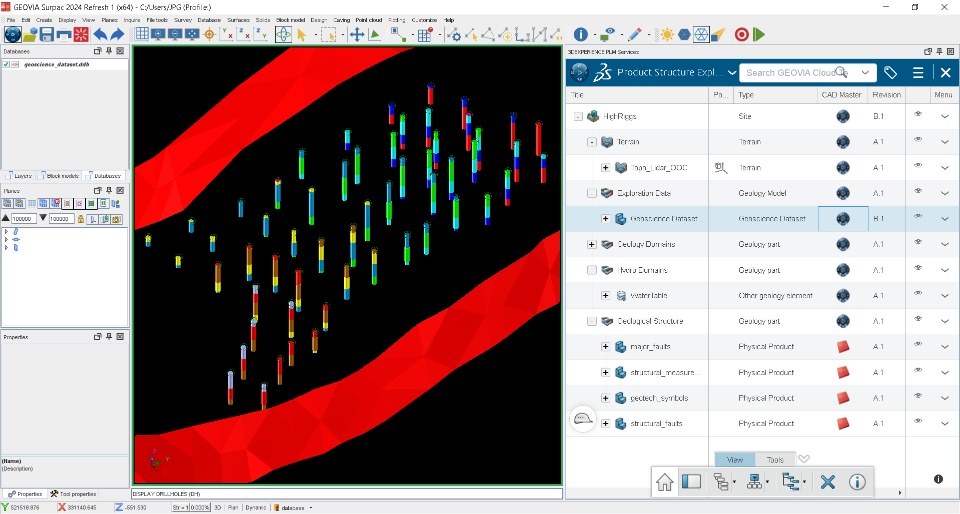
Task: Toggle visibility eye for watertable row
Action: tap(918, 294)
